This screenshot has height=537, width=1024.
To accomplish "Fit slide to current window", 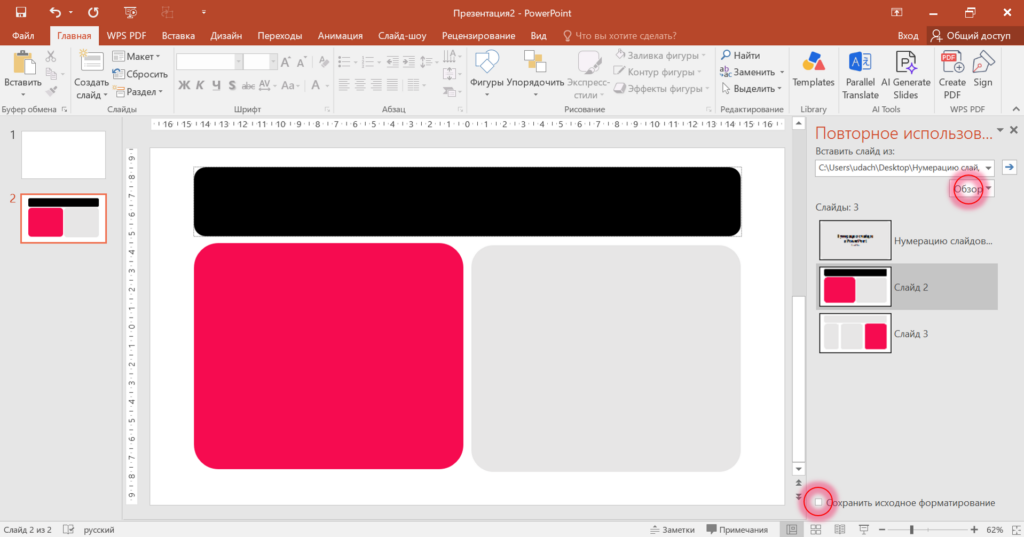I will 1014,530.
